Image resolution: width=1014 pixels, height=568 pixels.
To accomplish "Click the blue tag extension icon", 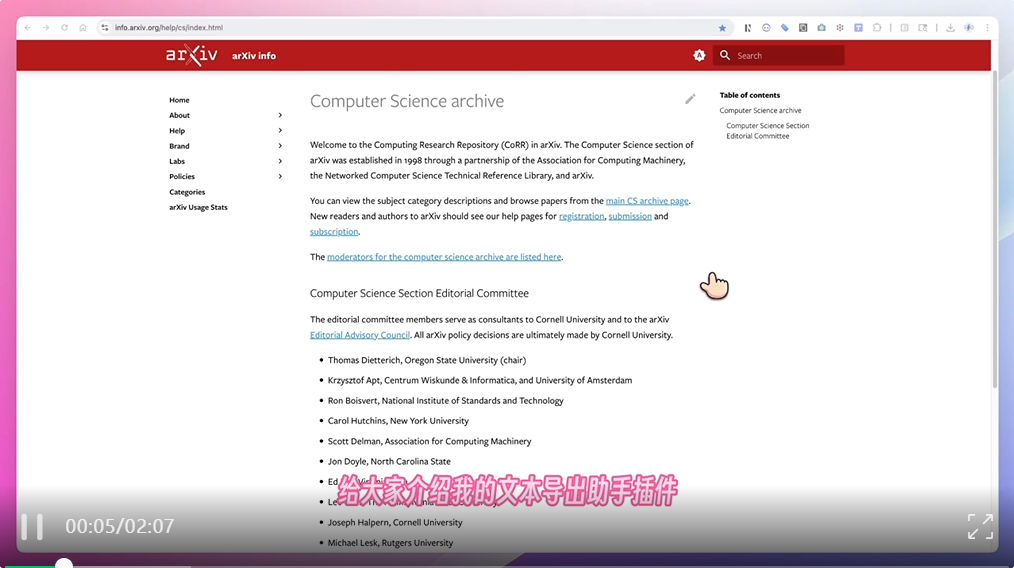I will 784,28.
